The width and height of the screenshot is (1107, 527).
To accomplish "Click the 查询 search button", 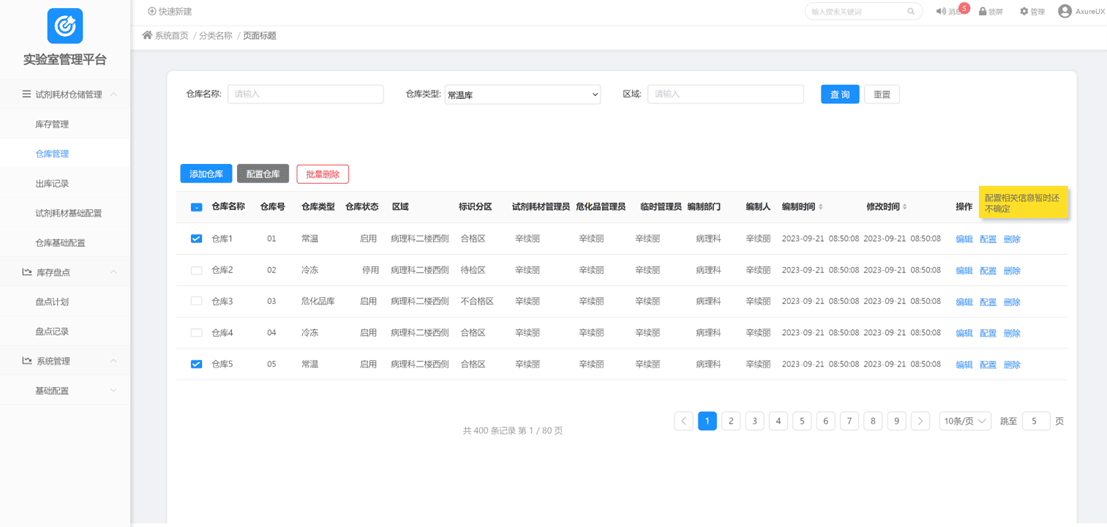I will [840, 95].
